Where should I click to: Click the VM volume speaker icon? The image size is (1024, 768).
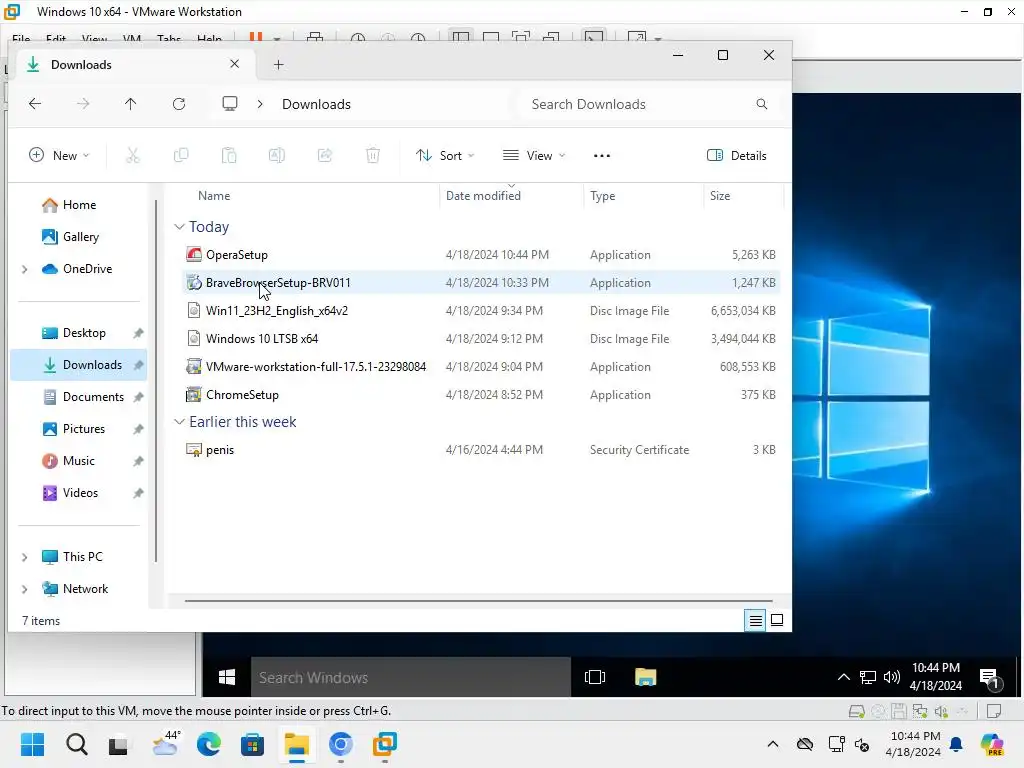tap(891, 677)
